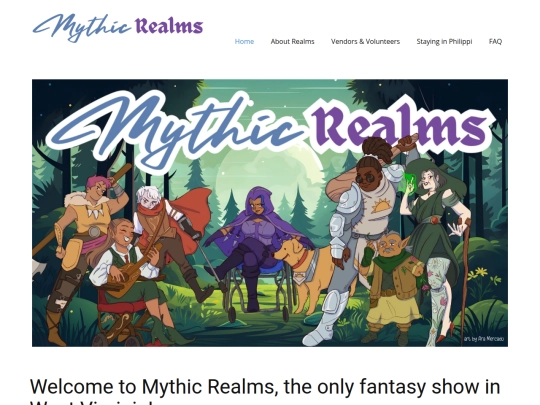Click the 'art by Ara Mercado' credit
The height and width of the screenshot is (405, 540).
[484, 339]
